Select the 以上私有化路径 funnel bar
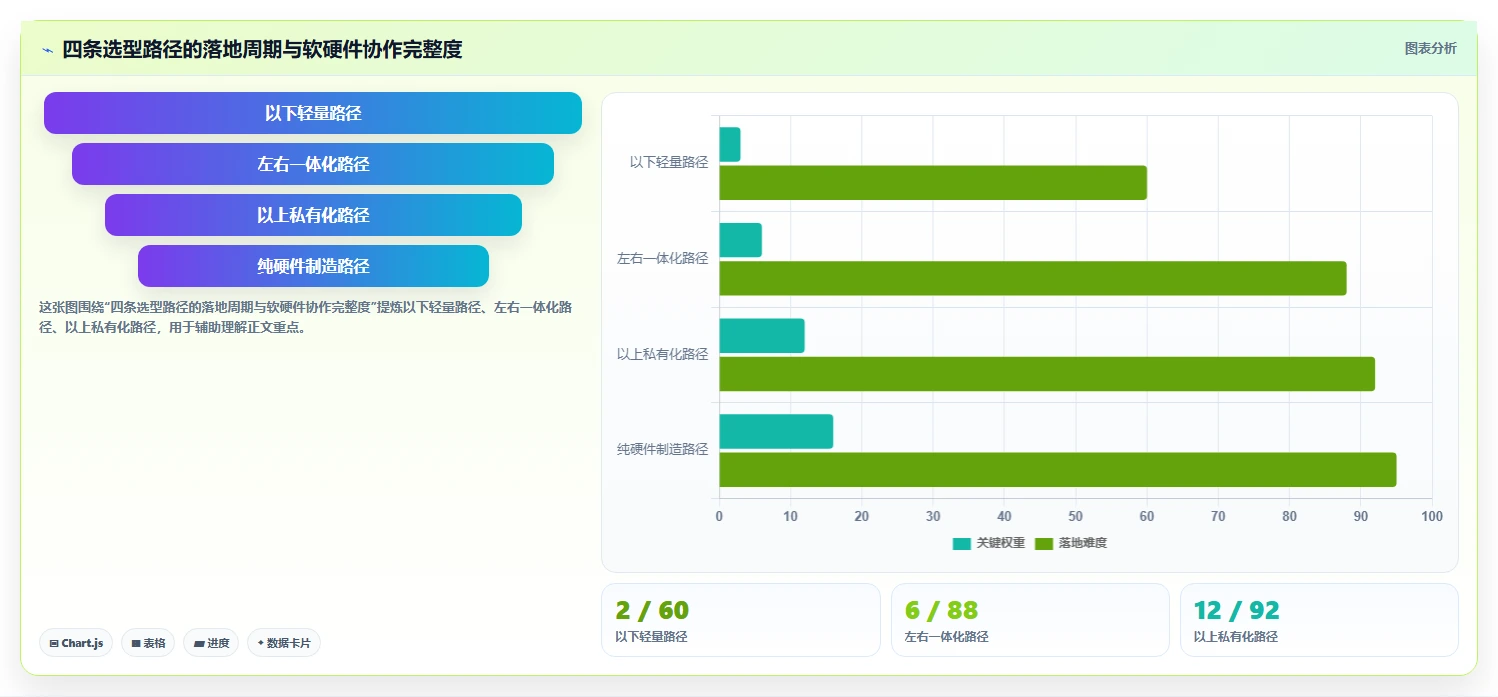This screenshot has width=1498, height=697. tap(313, 215)
